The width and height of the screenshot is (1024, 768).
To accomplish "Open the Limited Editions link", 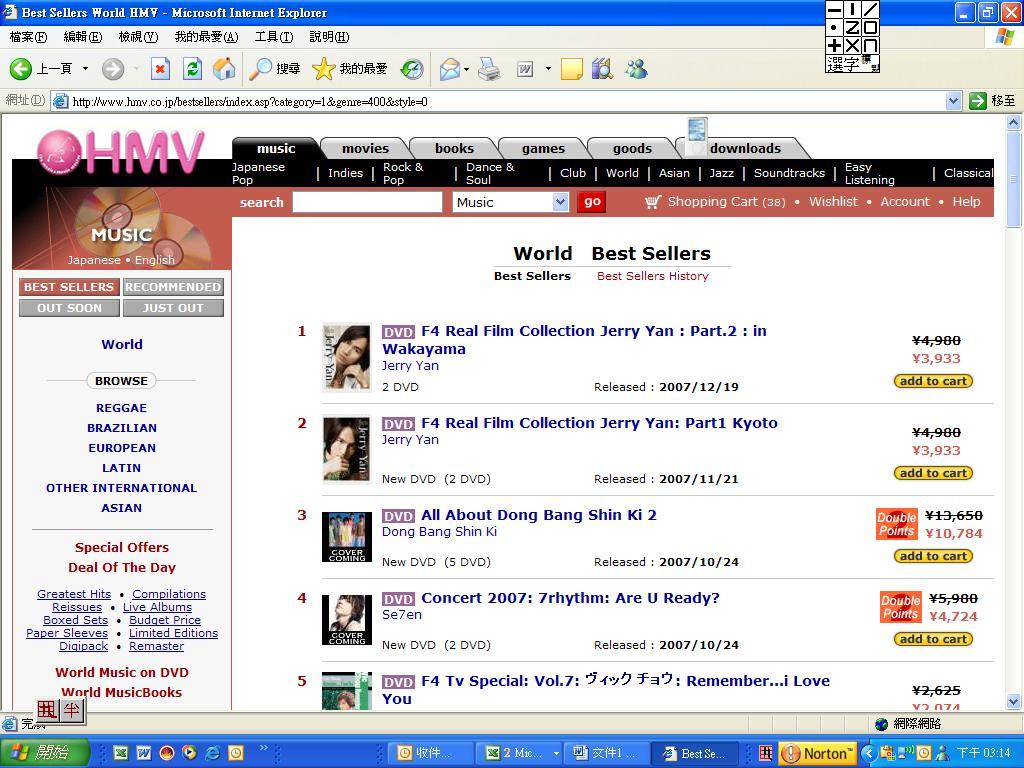I will [173, 633].
